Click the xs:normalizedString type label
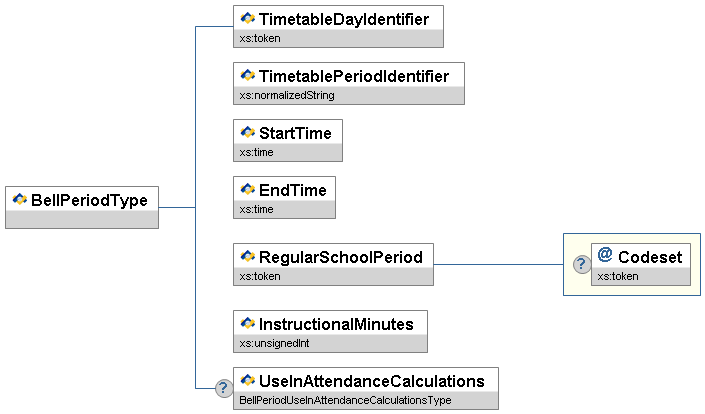The width and height of the screenshot is (705, 414). pyautogui.click(x=287, y=95)
